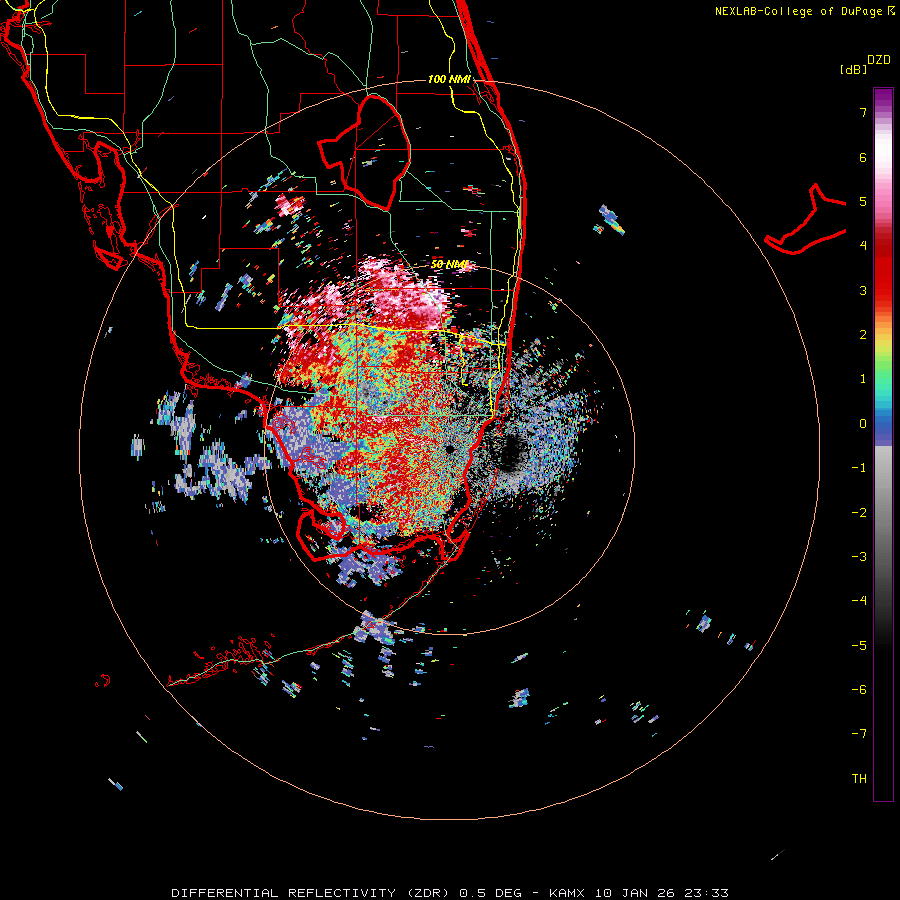This screenshot has height=900, width=900.
Task: Click the color scale tick label 2
Action: point(863,335)
